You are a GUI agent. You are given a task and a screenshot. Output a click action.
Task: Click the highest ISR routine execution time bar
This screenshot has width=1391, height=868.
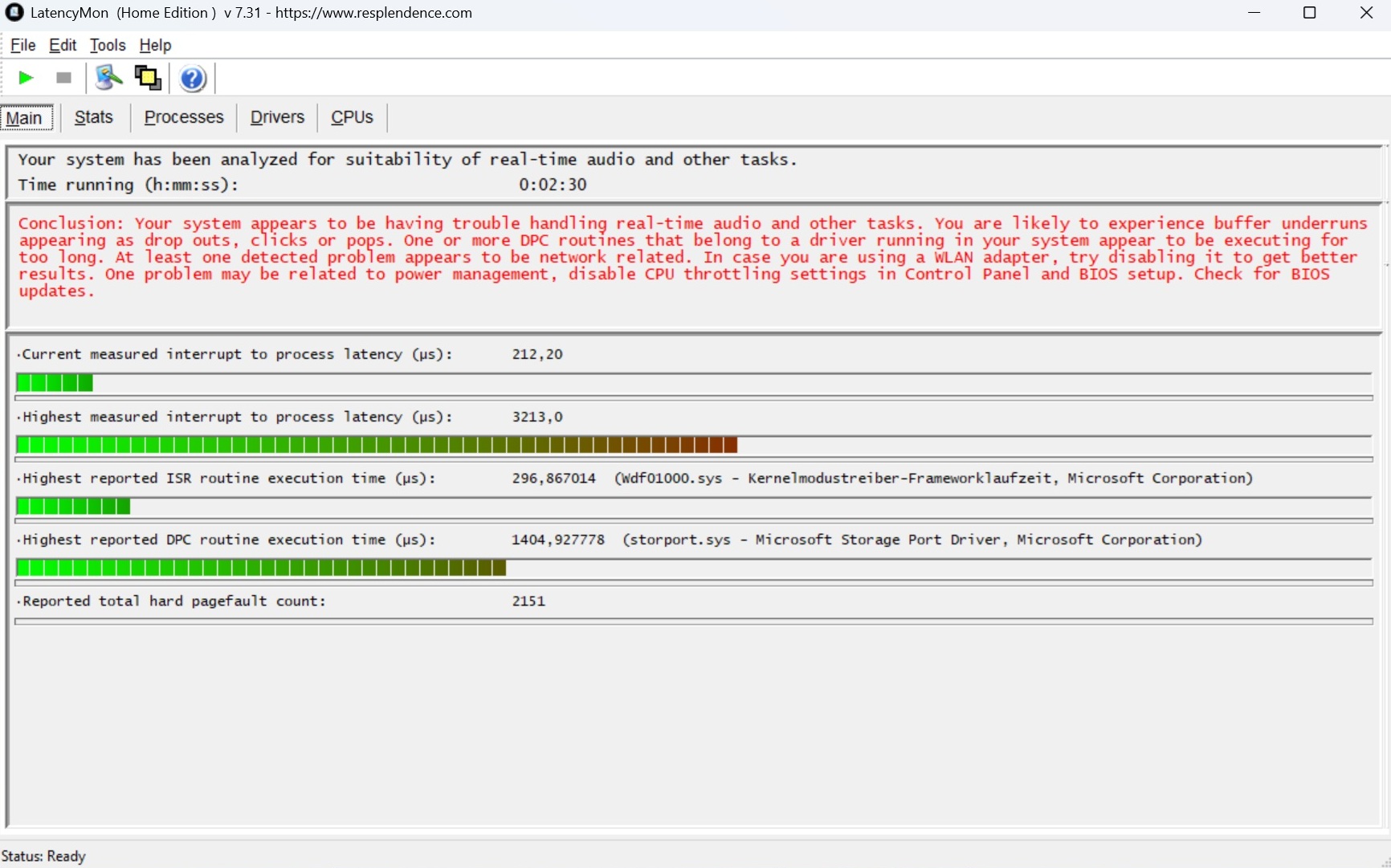click(x=694, y=506)
